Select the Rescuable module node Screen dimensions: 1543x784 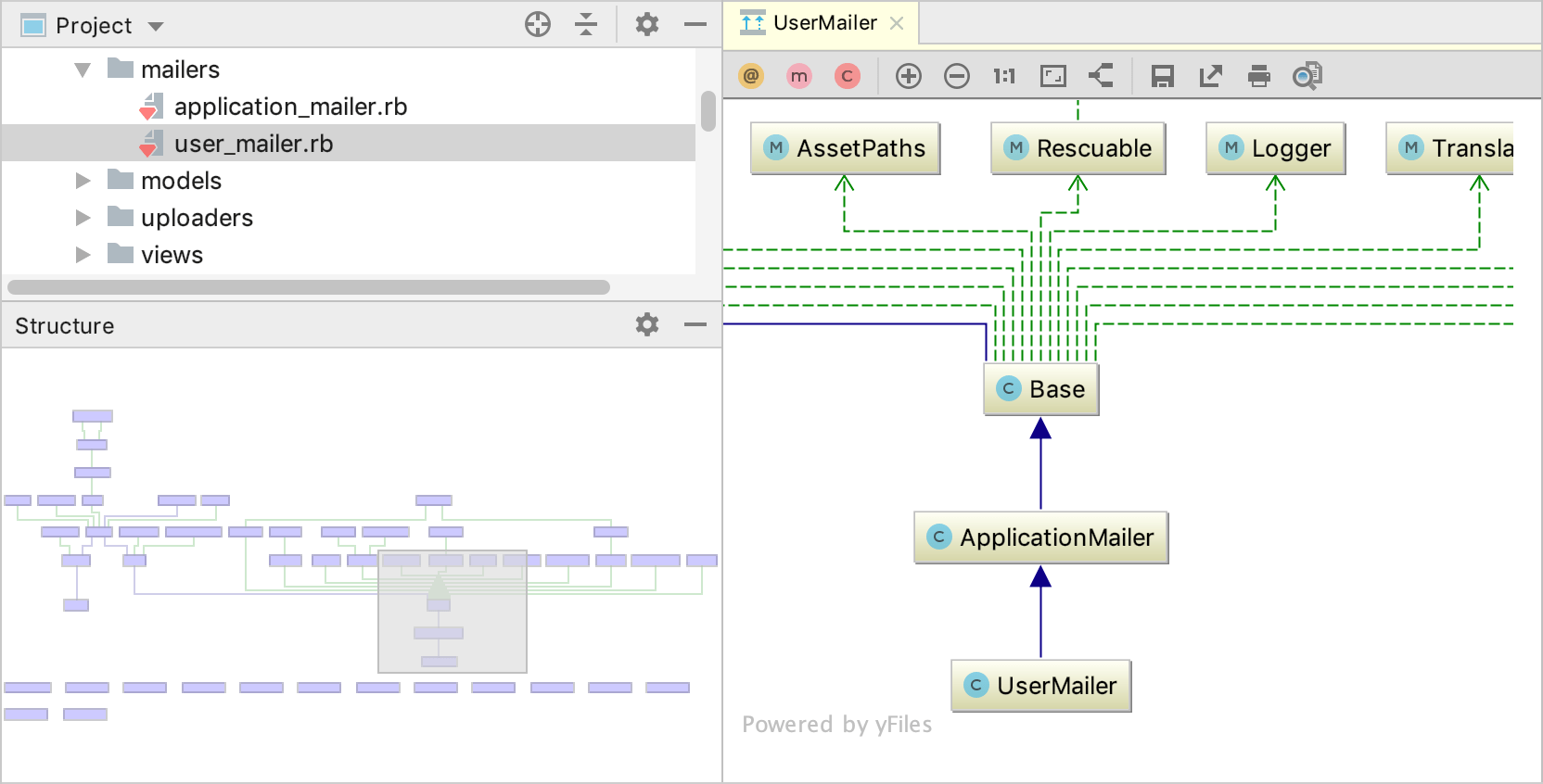point(1078,148)
